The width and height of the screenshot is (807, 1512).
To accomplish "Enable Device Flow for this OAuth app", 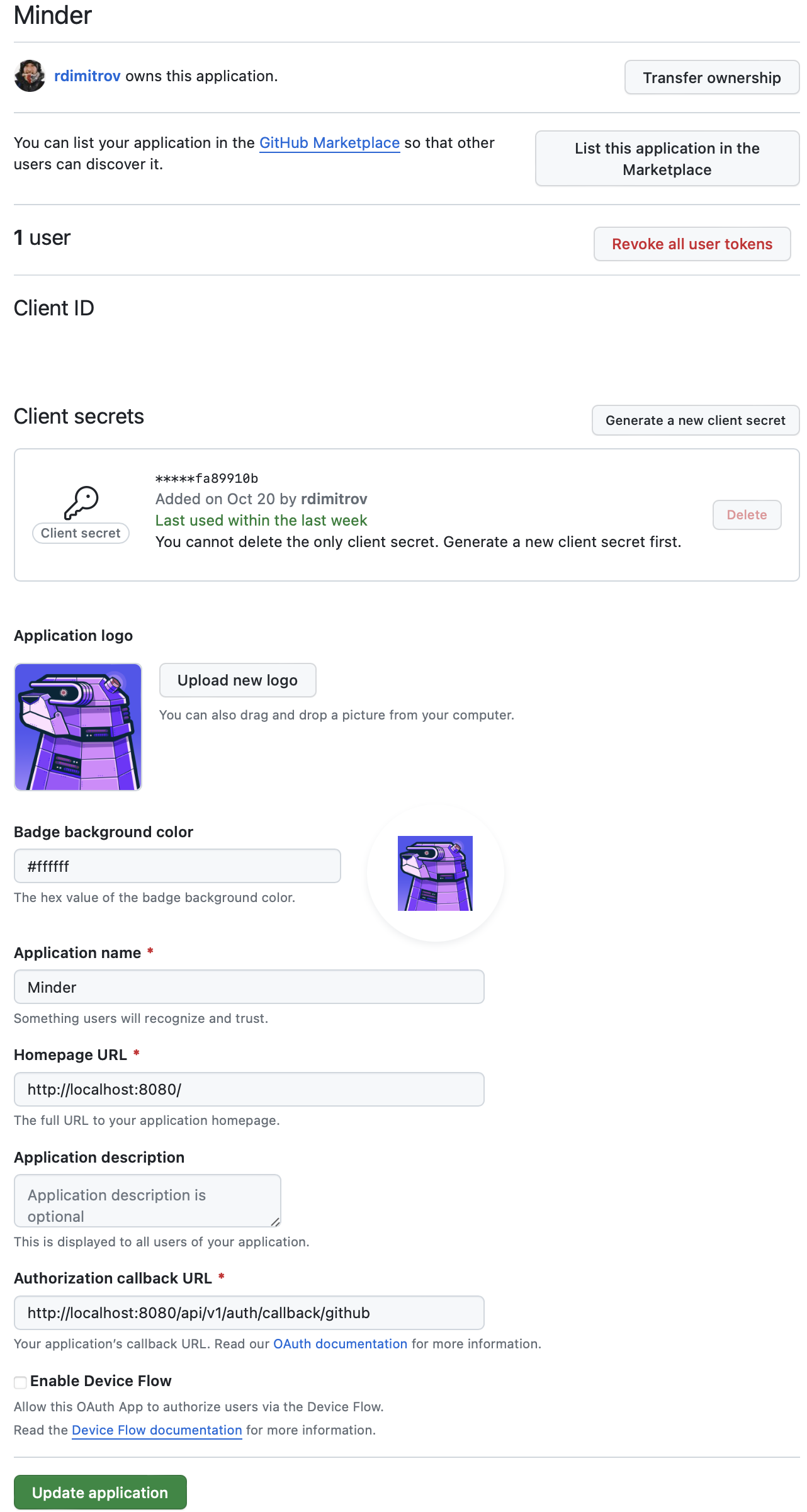I will (x=20, y=1381).
